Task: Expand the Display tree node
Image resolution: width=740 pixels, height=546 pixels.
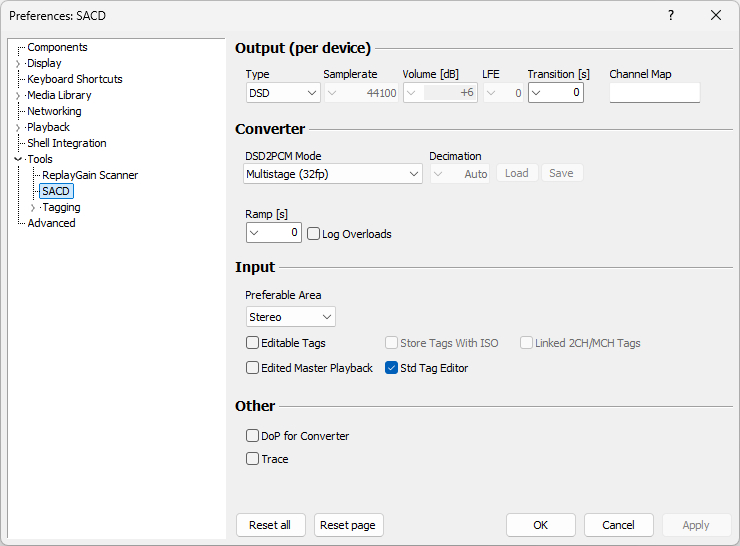Action: [18, 64]
